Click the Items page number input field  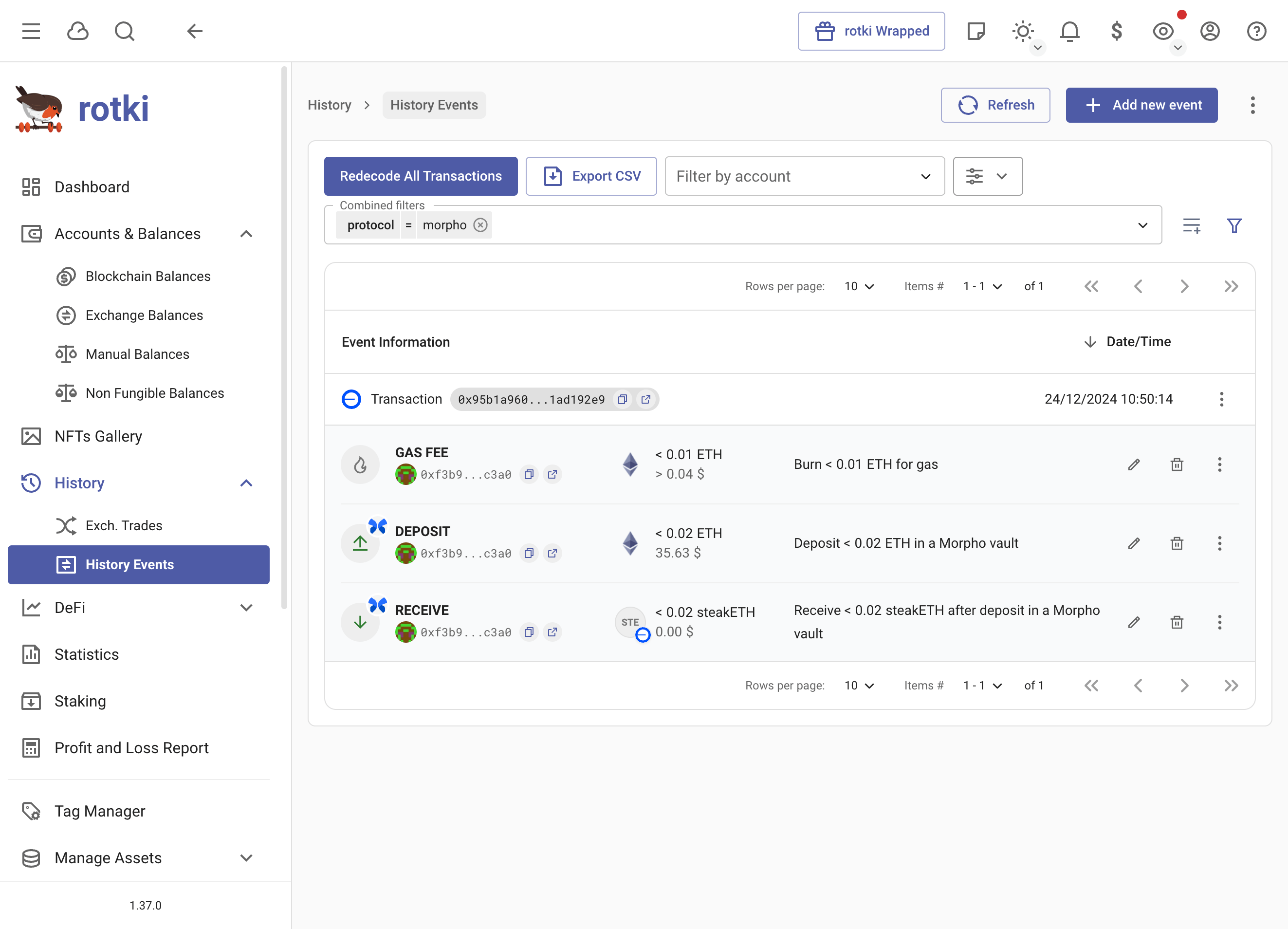tap(976, 287)
